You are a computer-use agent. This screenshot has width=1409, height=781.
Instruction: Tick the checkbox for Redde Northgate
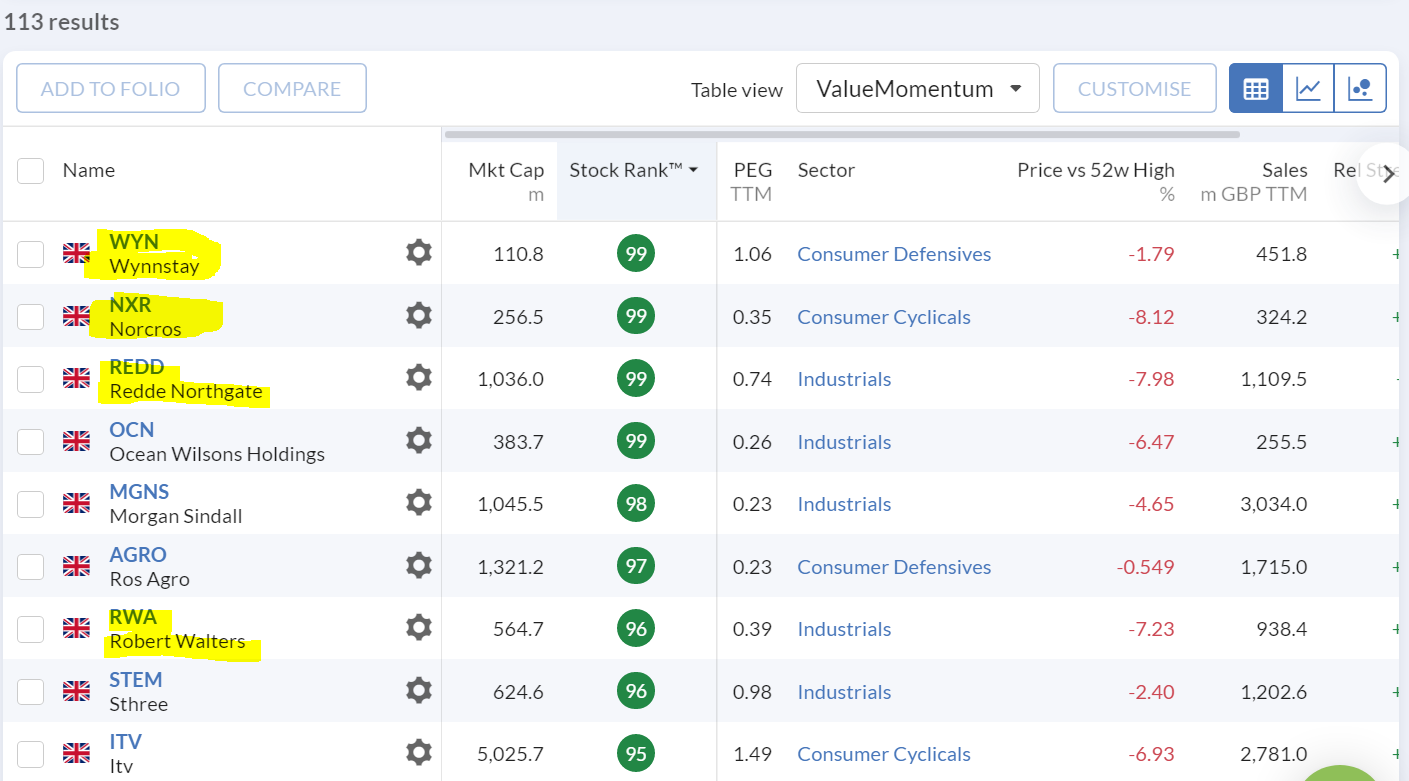coord(30,379)
